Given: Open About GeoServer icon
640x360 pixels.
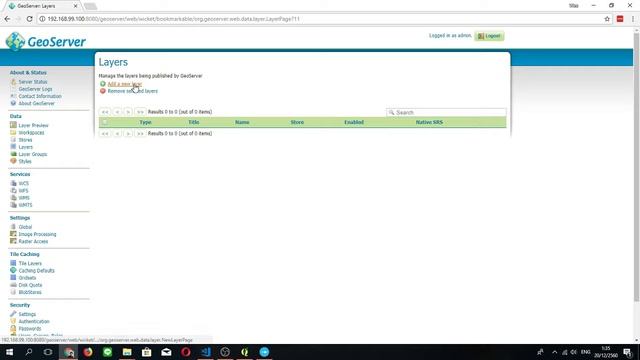Looking at the screenshot, I should 13,103.
